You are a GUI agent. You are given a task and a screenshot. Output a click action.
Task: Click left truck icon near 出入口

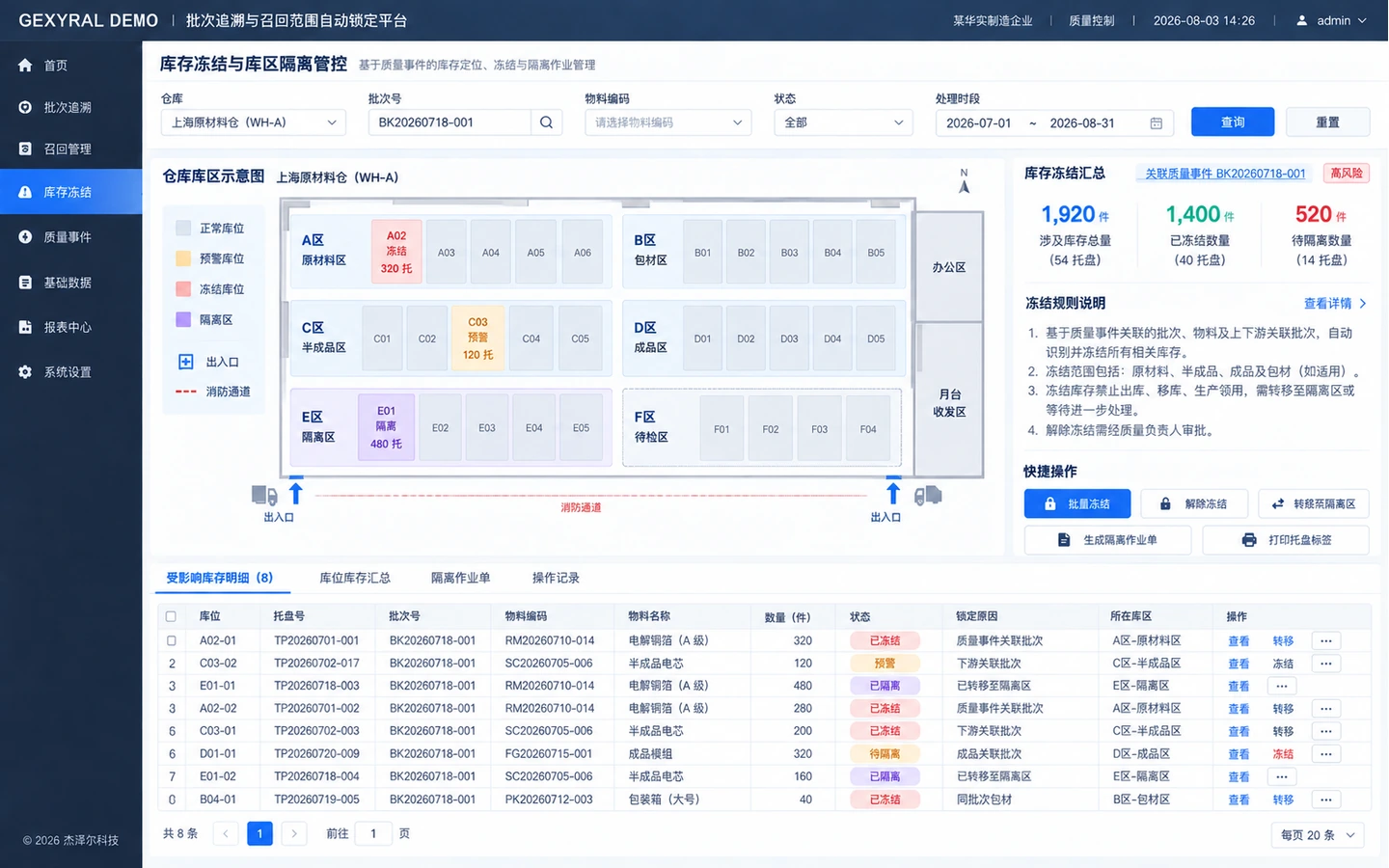(x=264, y=496)
